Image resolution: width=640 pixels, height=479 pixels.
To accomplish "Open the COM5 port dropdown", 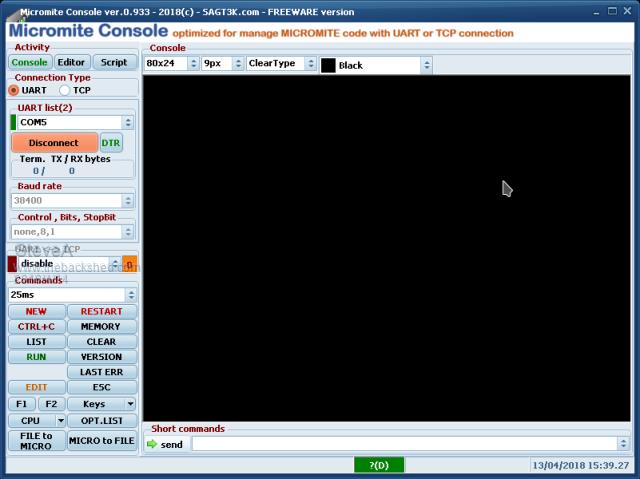I will (128, 122).
